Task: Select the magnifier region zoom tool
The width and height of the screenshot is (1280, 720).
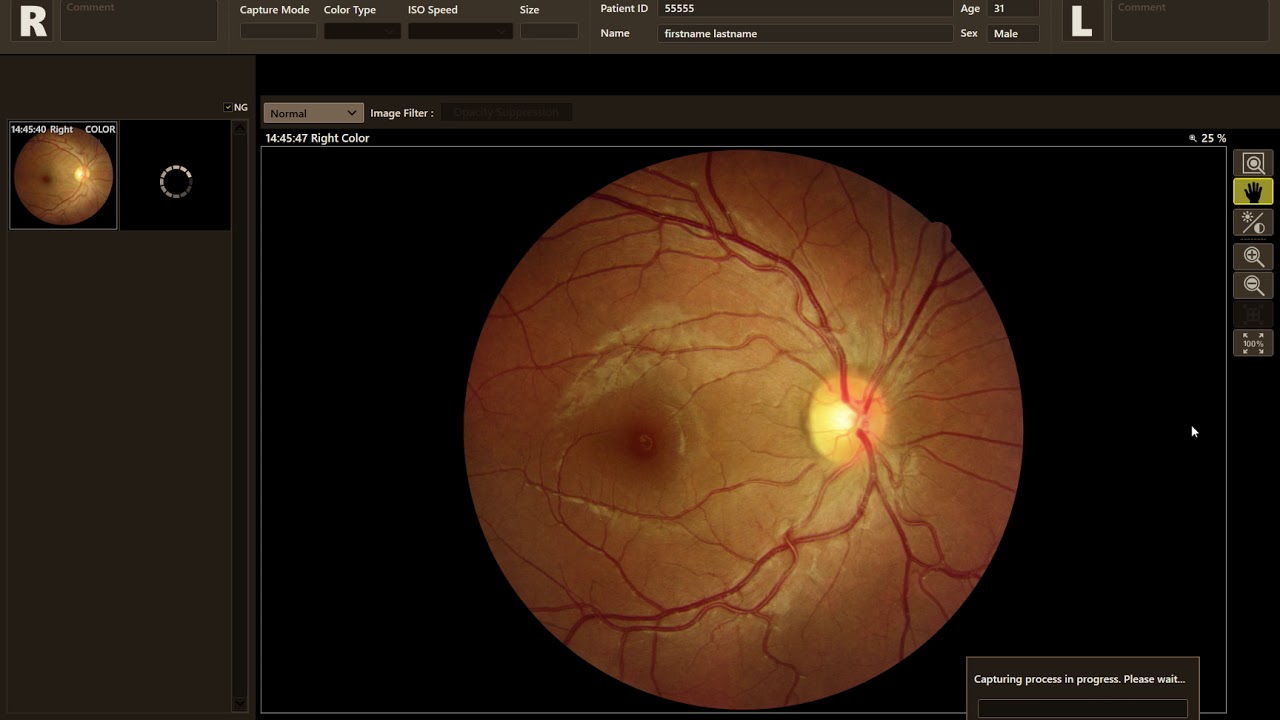Action: 1253,164
